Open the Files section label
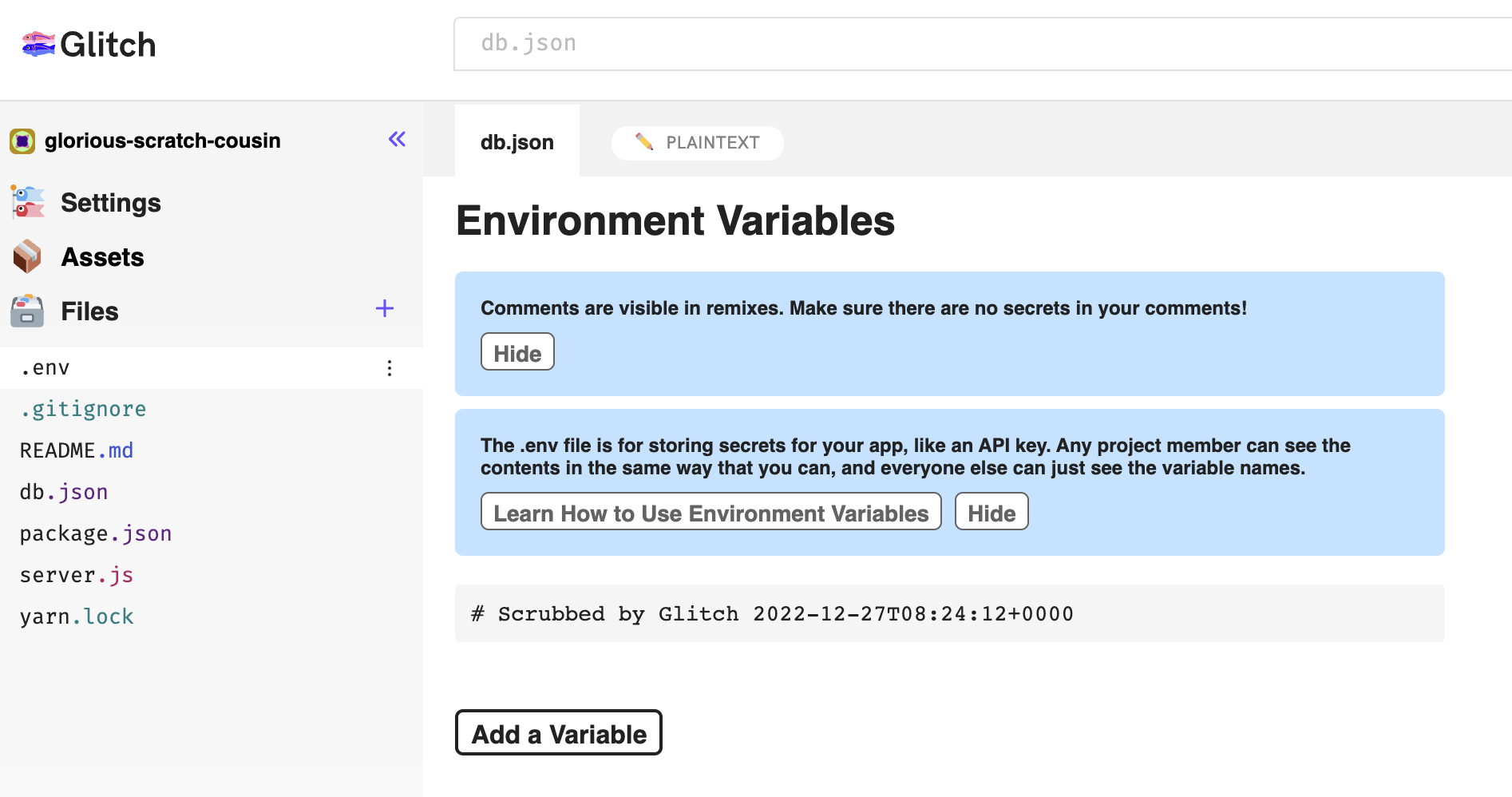 (x=89, y=311)
